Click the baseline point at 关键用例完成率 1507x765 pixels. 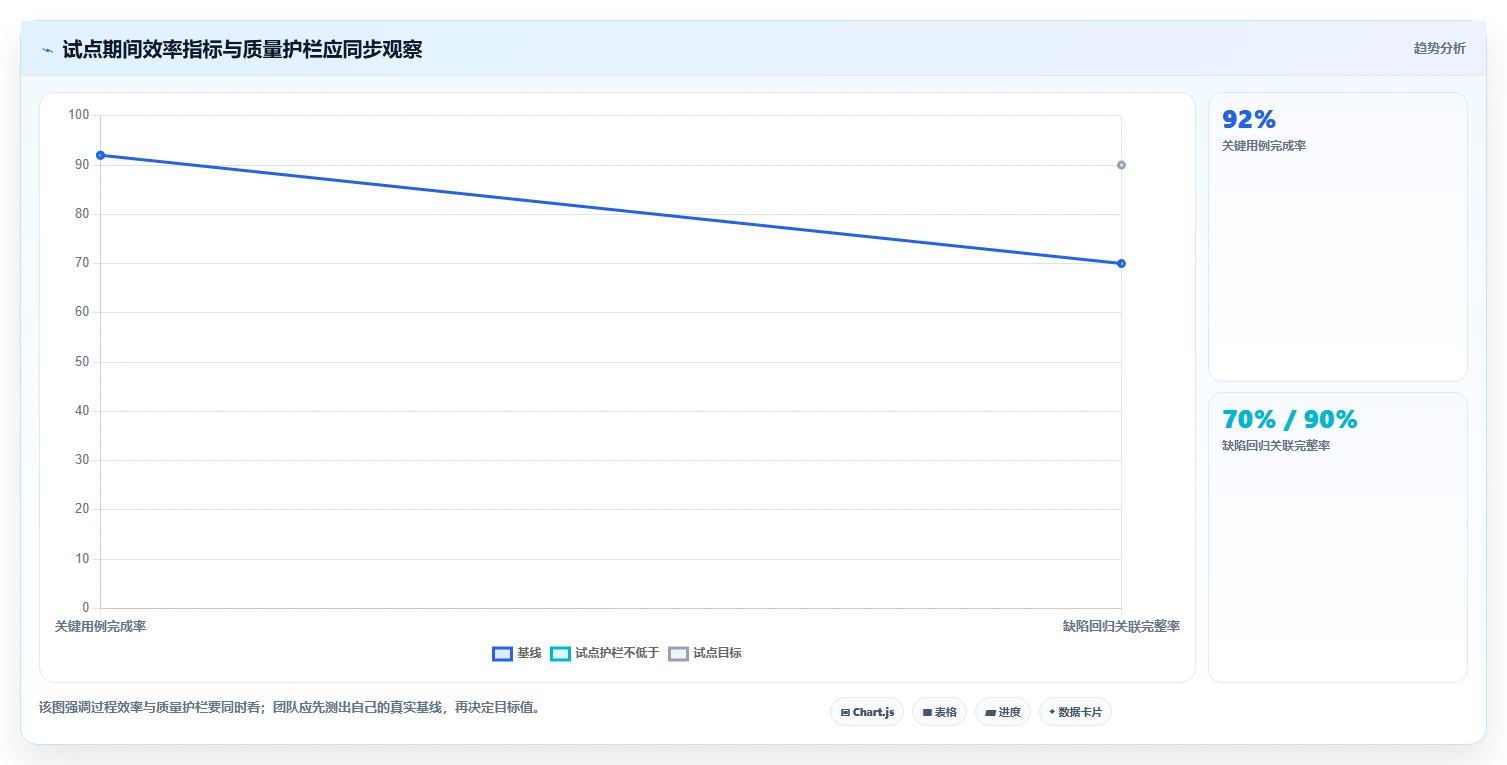[x=100, y=155]
